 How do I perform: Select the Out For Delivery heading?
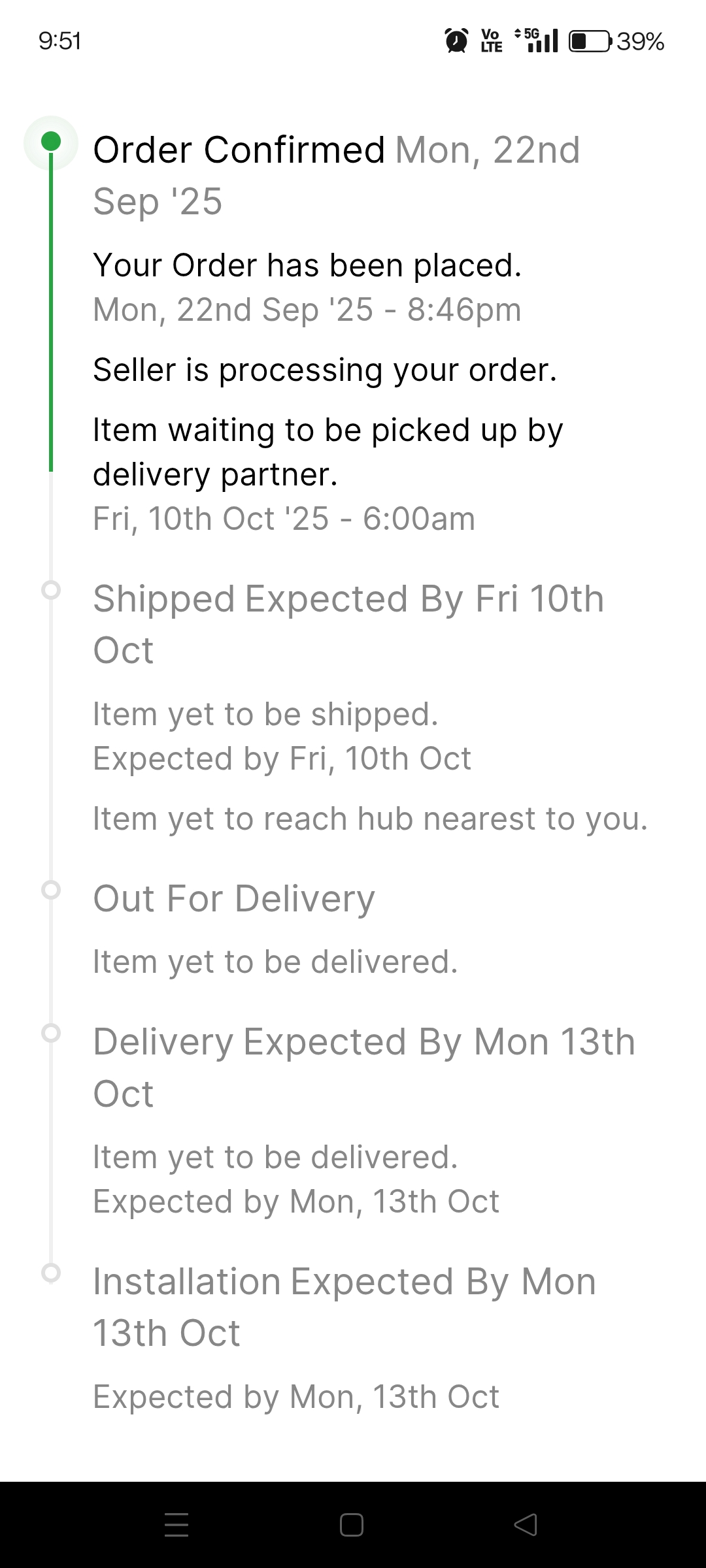pyautogui.click(x=234, y=898)
